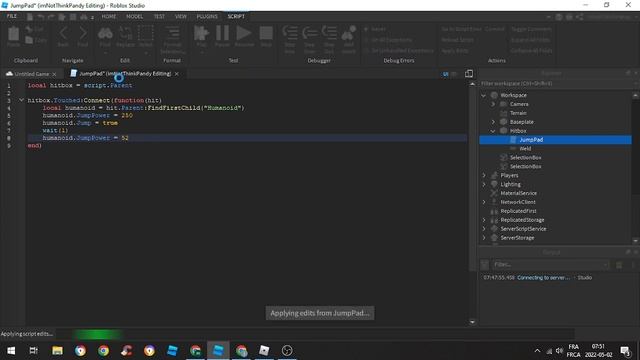Image resolution: width=640 pixels, height=360 pixels.
Task: Click the Stop test button
Action: [x=266, y=33]
